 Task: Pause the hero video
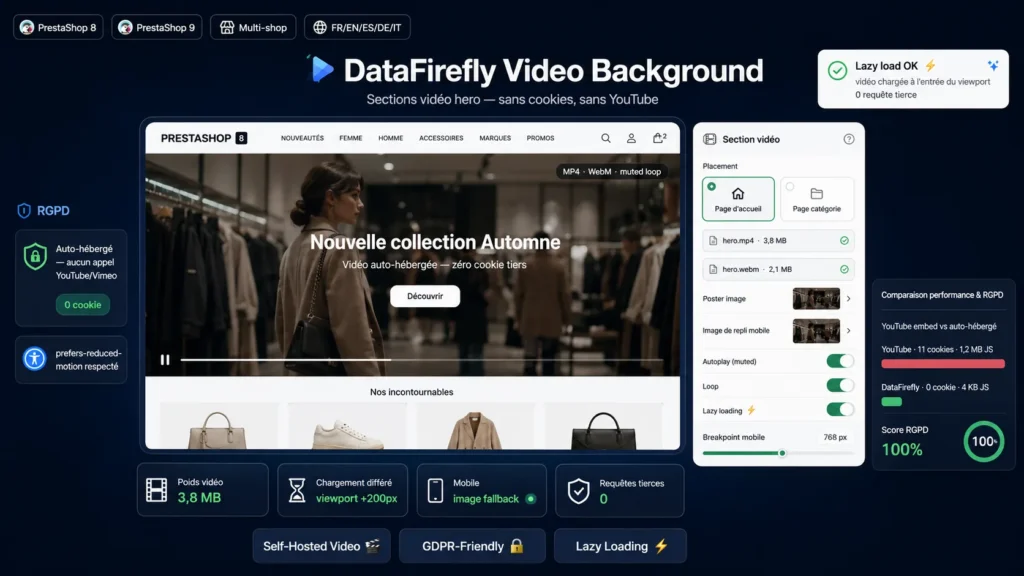point(165,360)
